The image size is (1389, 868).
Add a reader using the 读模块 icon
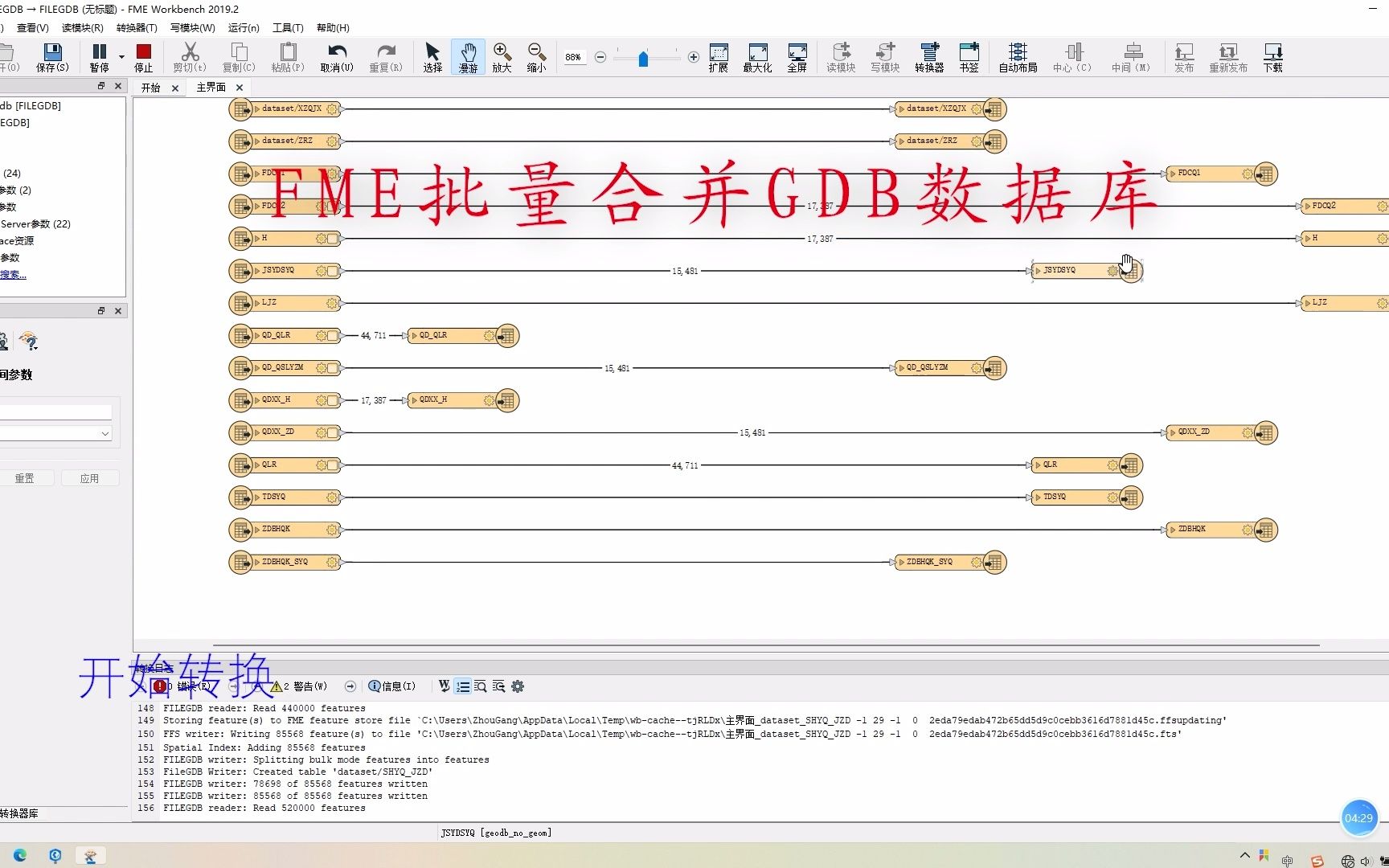pyautogui.click(x=841, y=58)
